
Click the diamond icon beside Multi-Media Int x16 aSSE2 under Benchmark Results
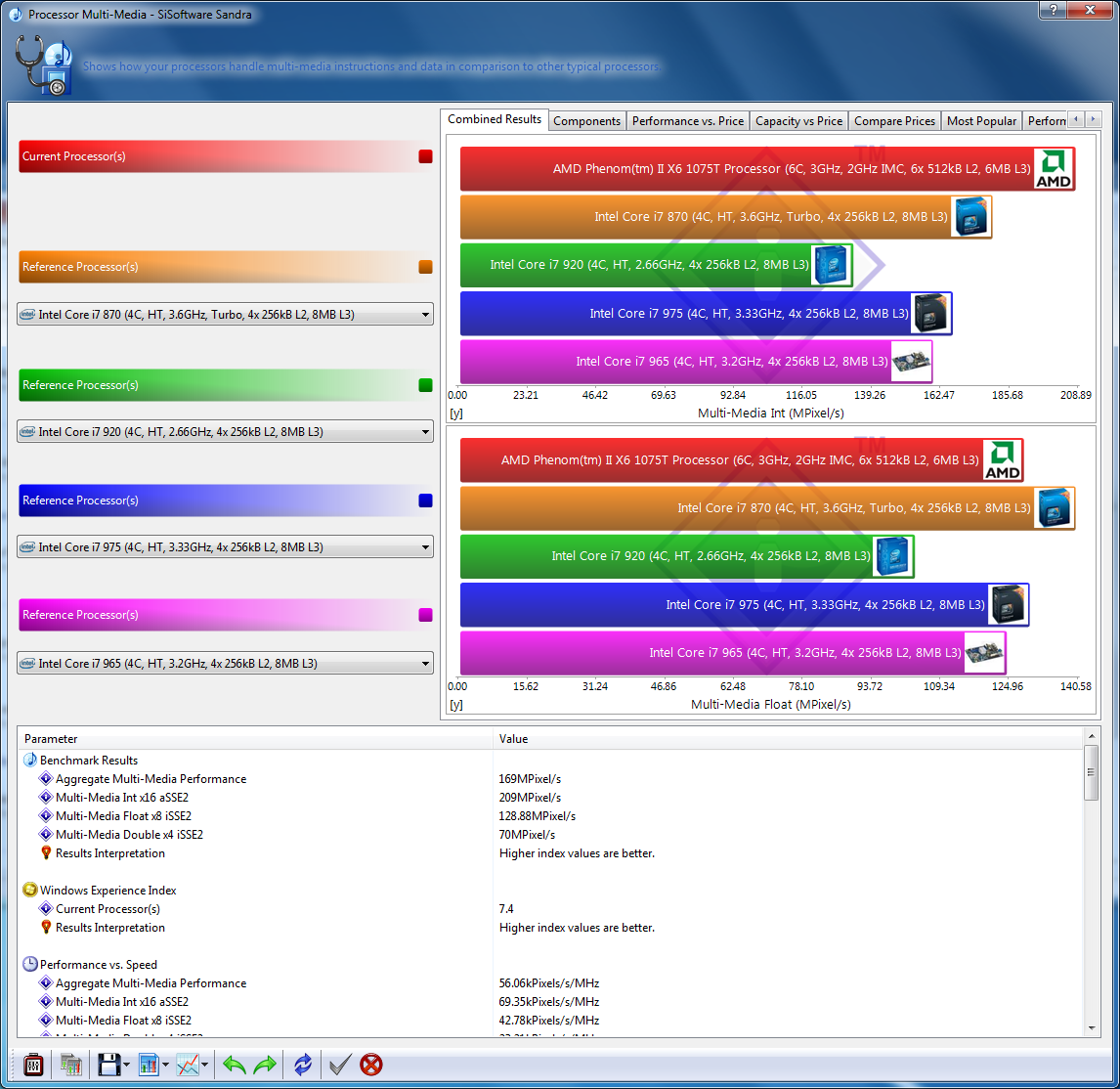point(46,797)
